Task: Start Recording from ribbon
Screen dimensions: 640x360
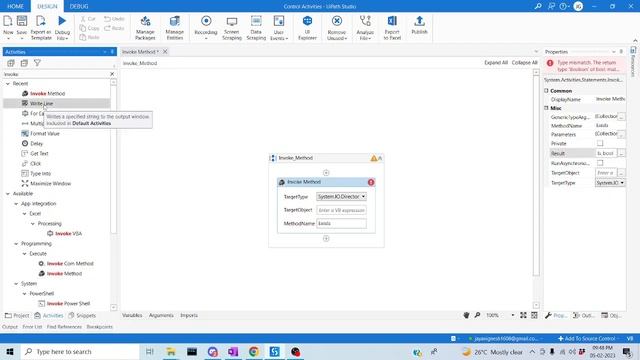Action: [x=206, y=27]
